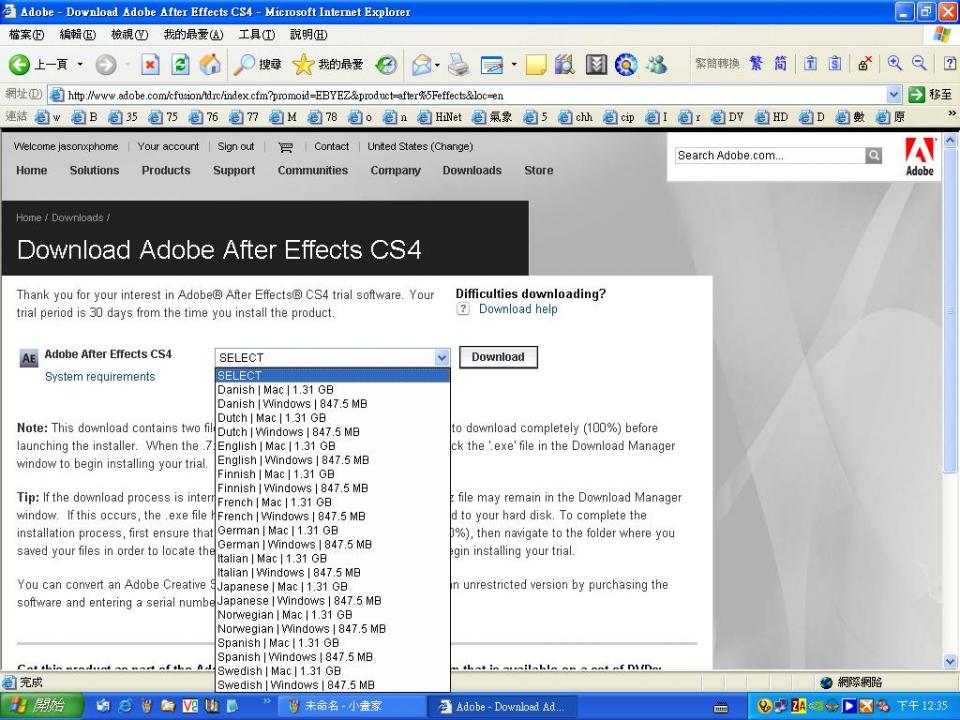This screenshot has width=960, height=720.
Task: Open the 編輯(E) Edit menu
Action: 78,35
